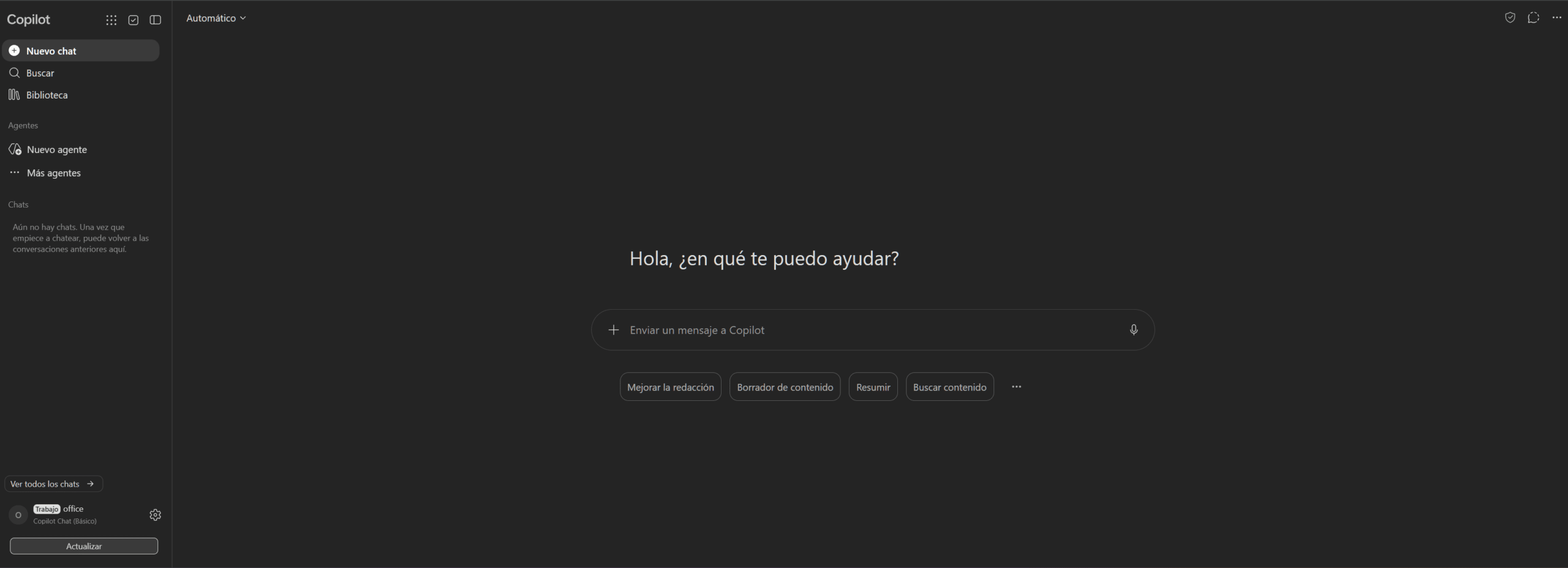Click the chat bubble icon top right
1568x568 pixels.
[x=1533, y=18]
